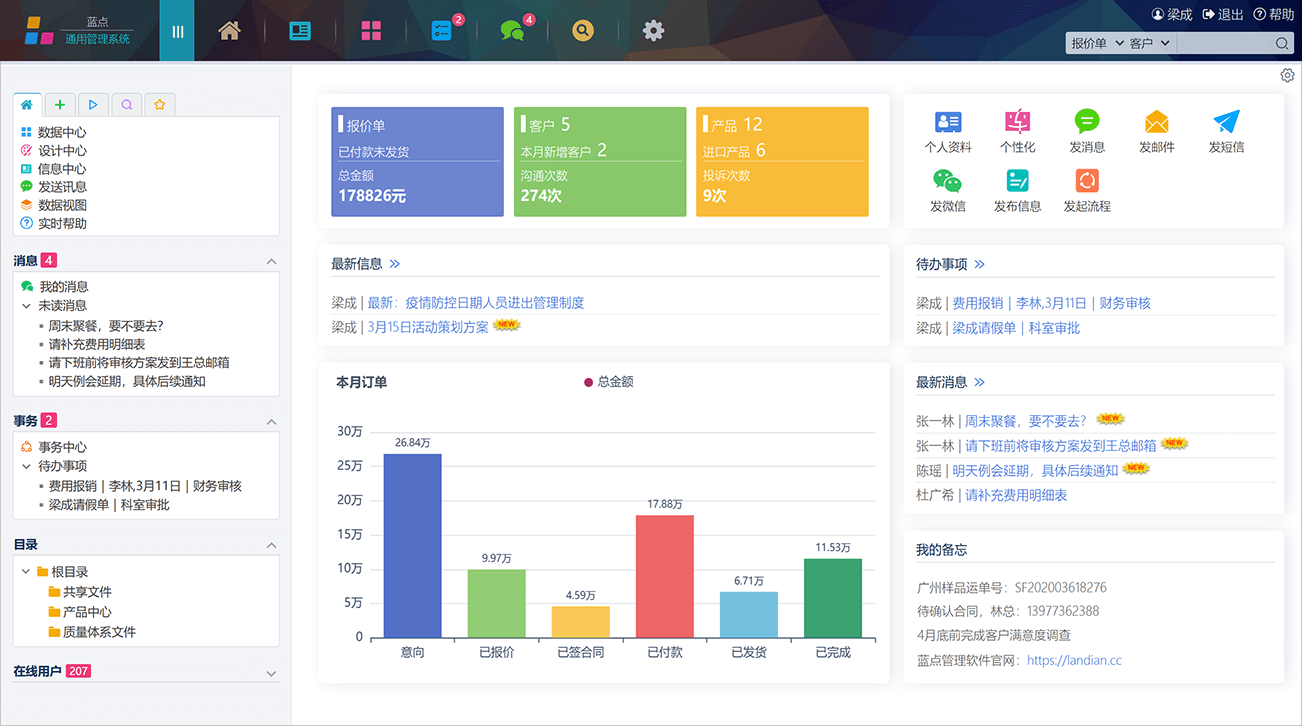Select 数据中心 in the sidebar menu

pyautogui.click(x=62, y=132)
